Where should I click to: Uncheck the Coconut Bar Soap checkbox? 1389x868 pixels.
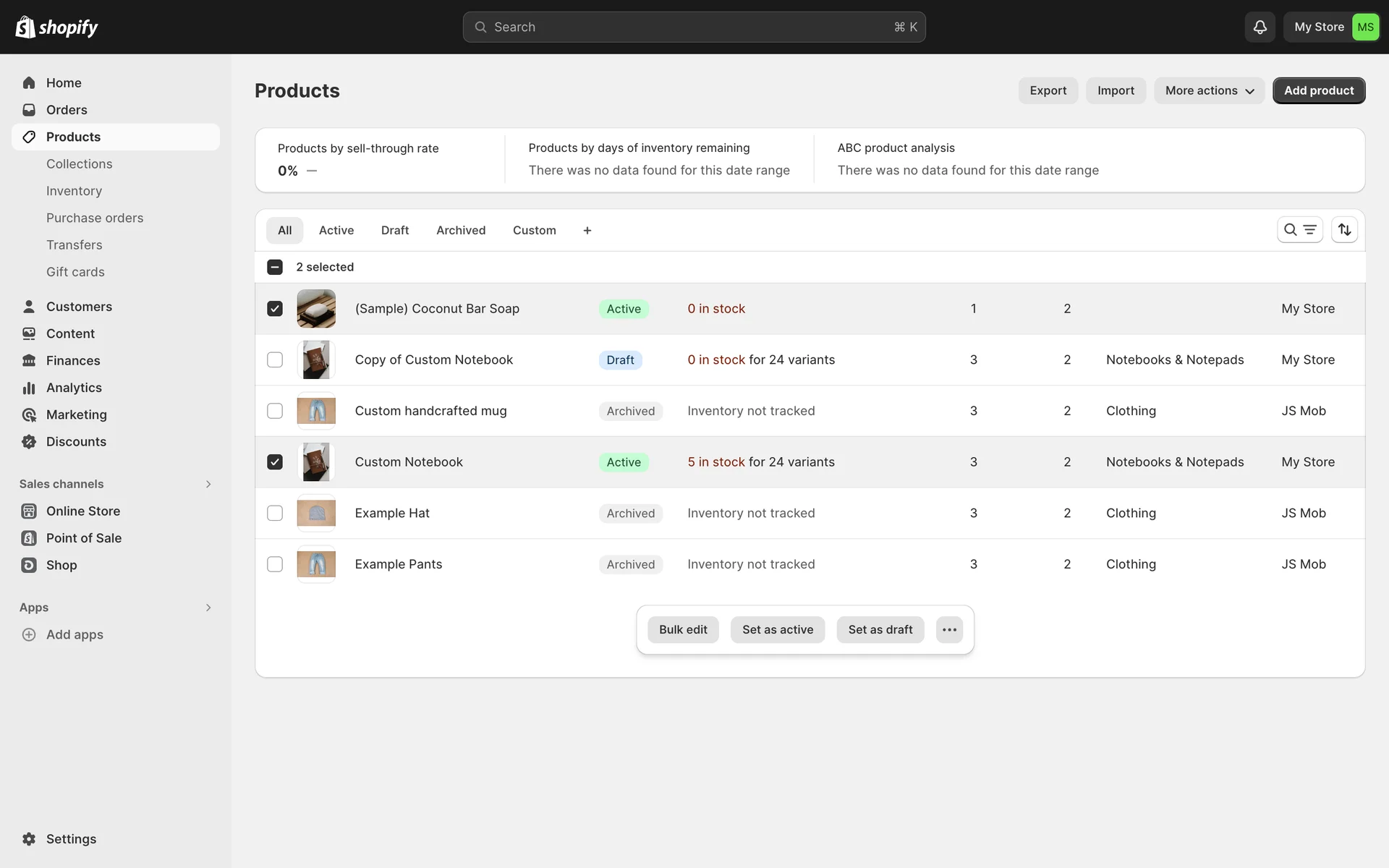point(275,309)
